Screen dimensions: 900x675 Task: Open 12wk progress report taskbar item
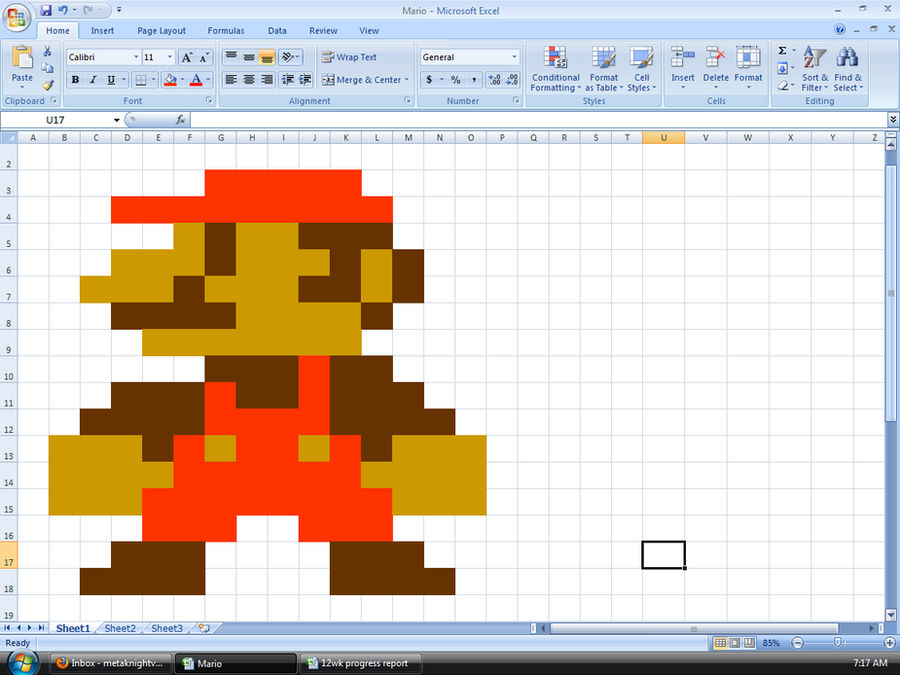tap(360, 664)
